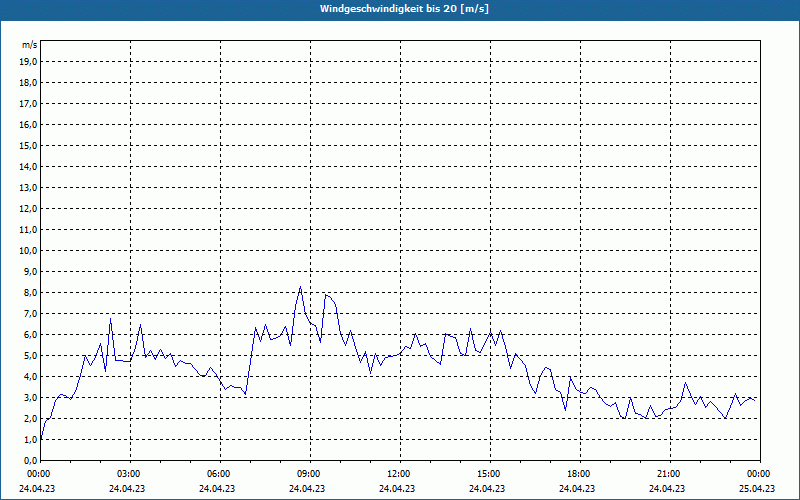Image resolution: width=800 pixels, height=500 pixels.
Task: Click the '06:00' time label
Action: [x=219, y=474]
